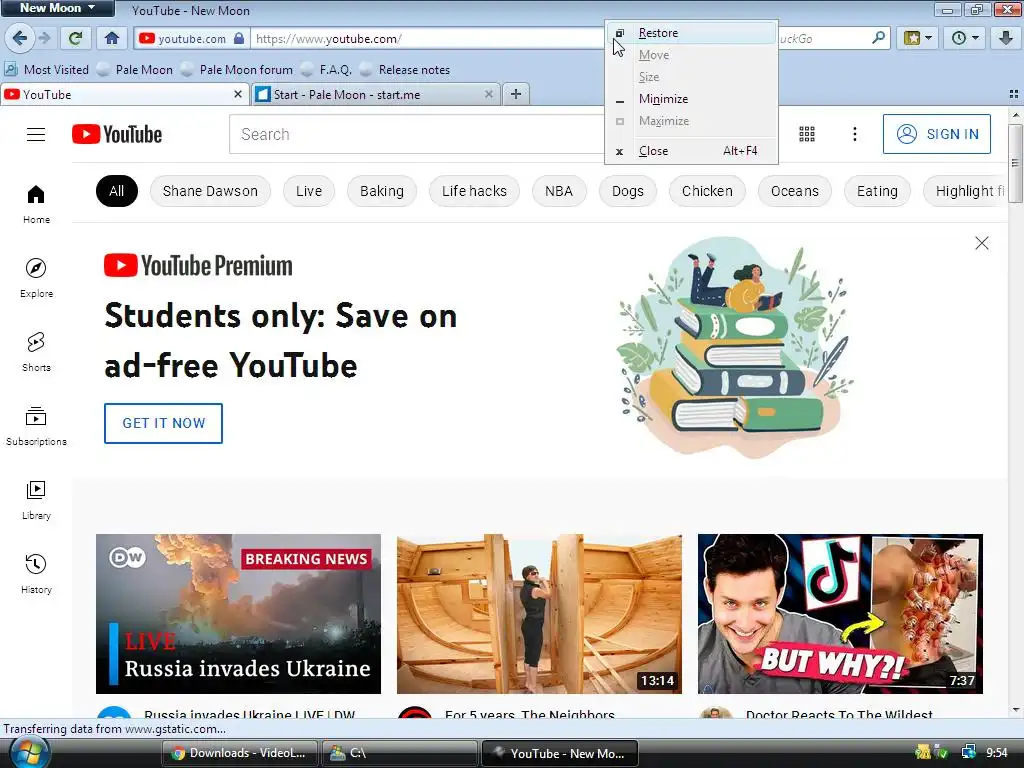1024x768 pixels.
Task: Toggle the YouTube hamburger guide menu
Action: (36, 135)
